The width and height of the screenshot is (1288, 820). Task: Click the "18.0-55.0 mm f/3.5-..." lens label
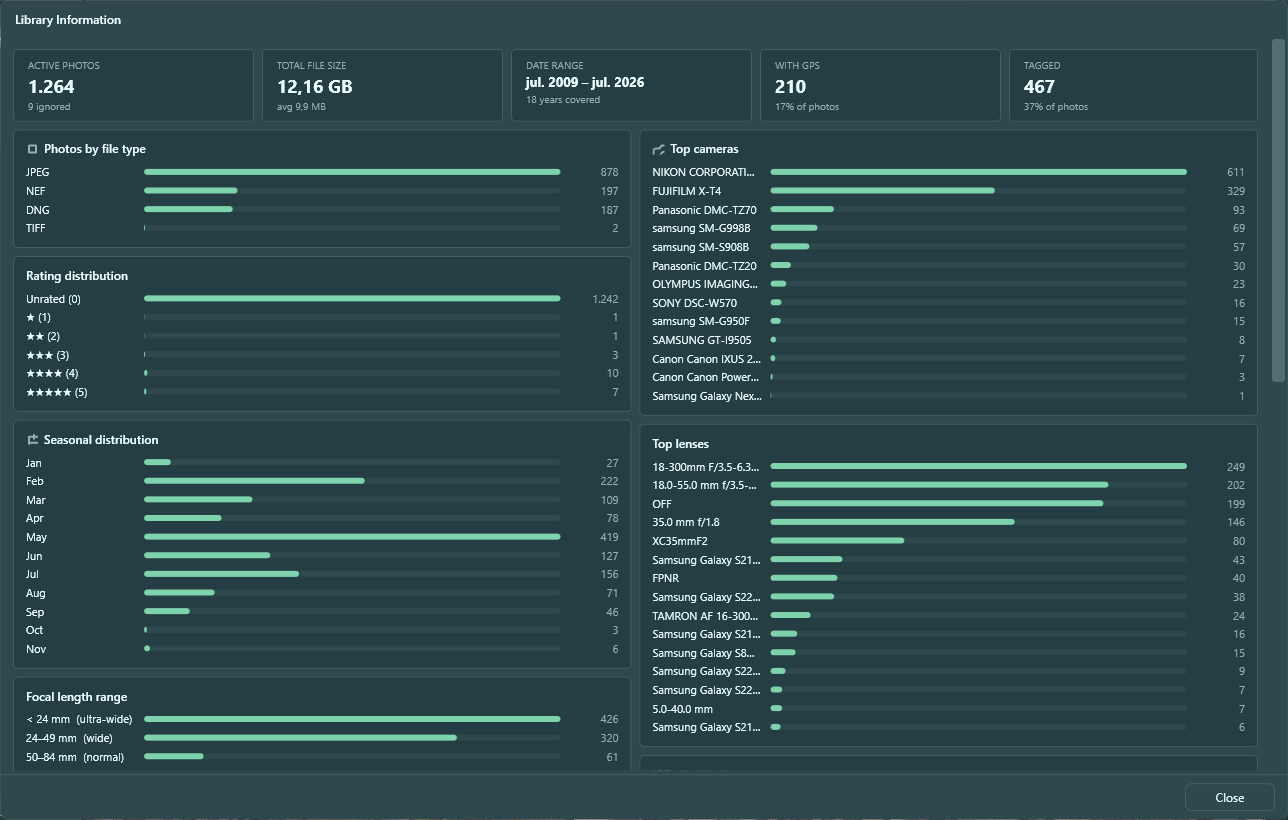pos(705,485)
